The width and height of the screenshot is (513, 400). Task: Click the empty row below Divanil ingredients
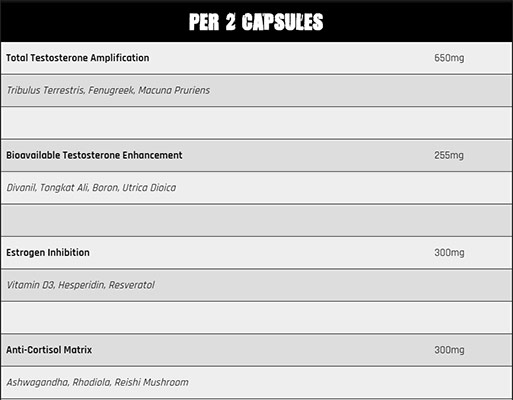pyautogui.click(x=256, y=220)
